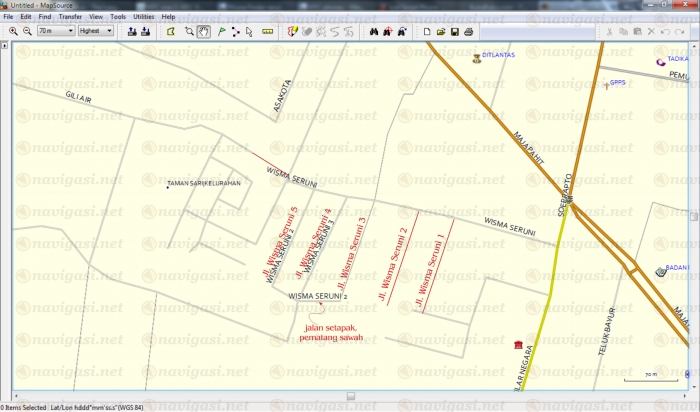The height and width of the screenshot is (412, 700).
Task: Click the Save file icon
Action: 455,31
